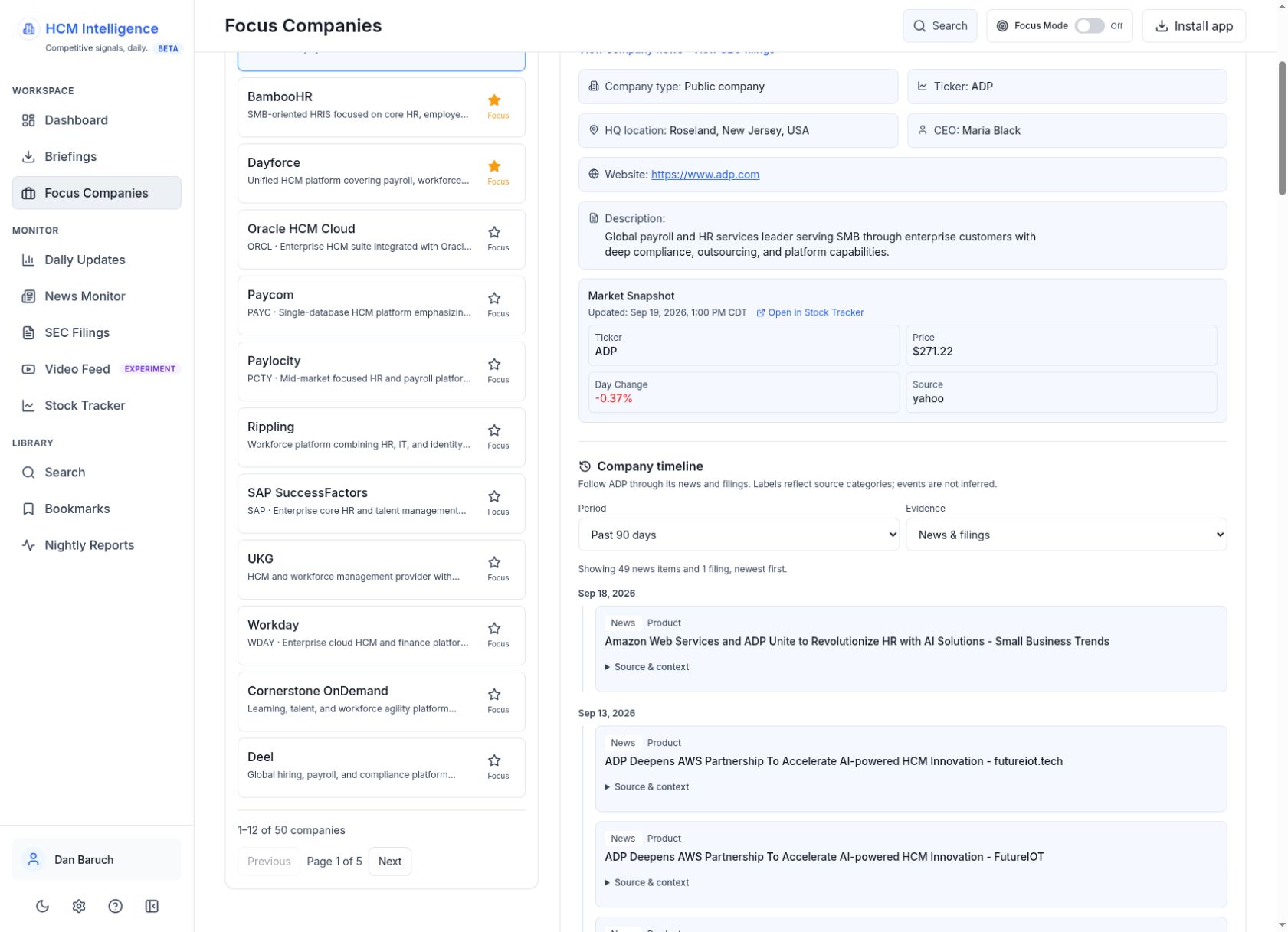Go to Next page of companies
Viewport: 1288px width, 932px height.
pyautogui.click(x=389, y=862)
